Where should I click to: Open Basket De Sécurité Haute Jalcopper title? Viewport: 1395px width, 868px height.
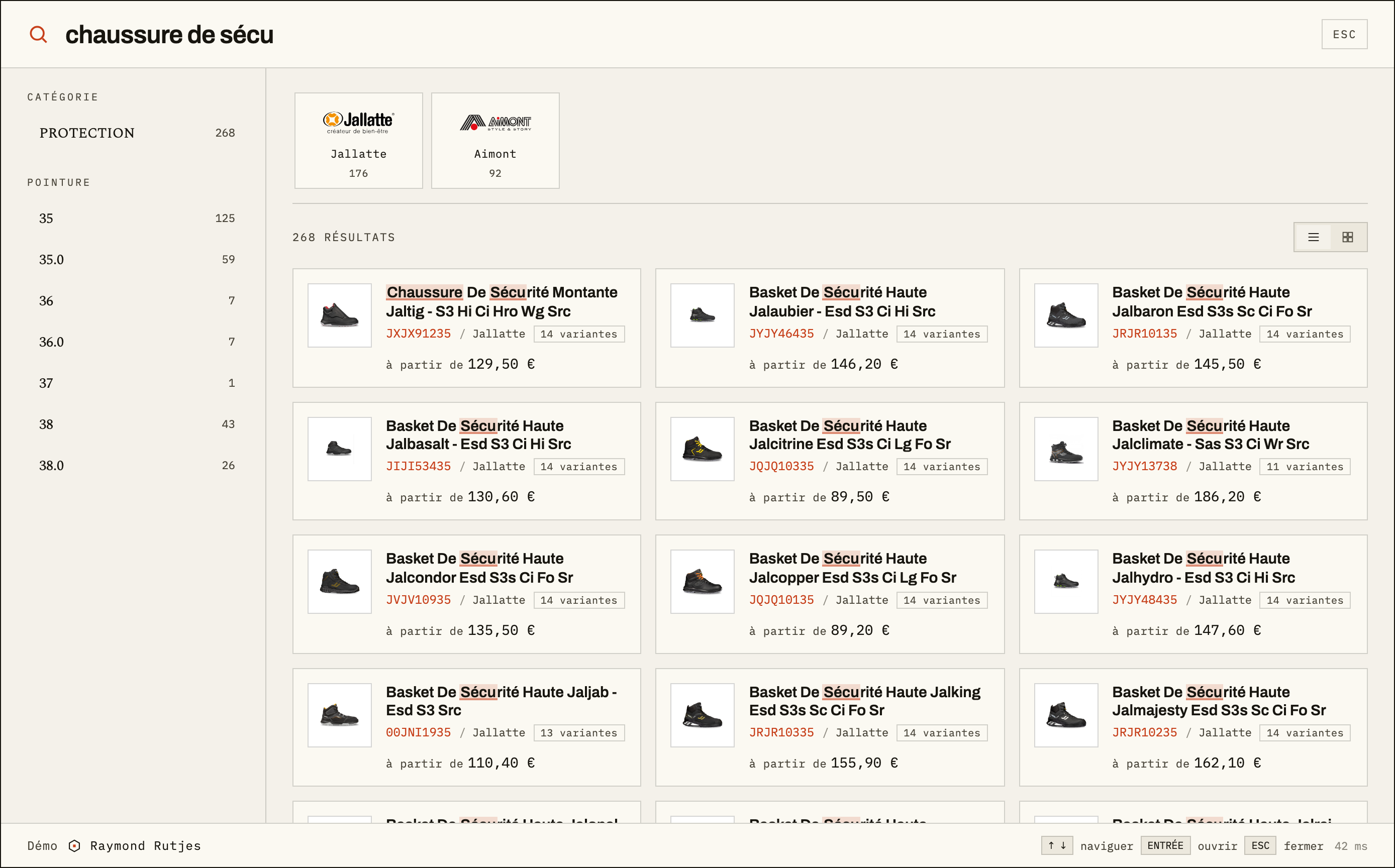click(x=853, y=568)
